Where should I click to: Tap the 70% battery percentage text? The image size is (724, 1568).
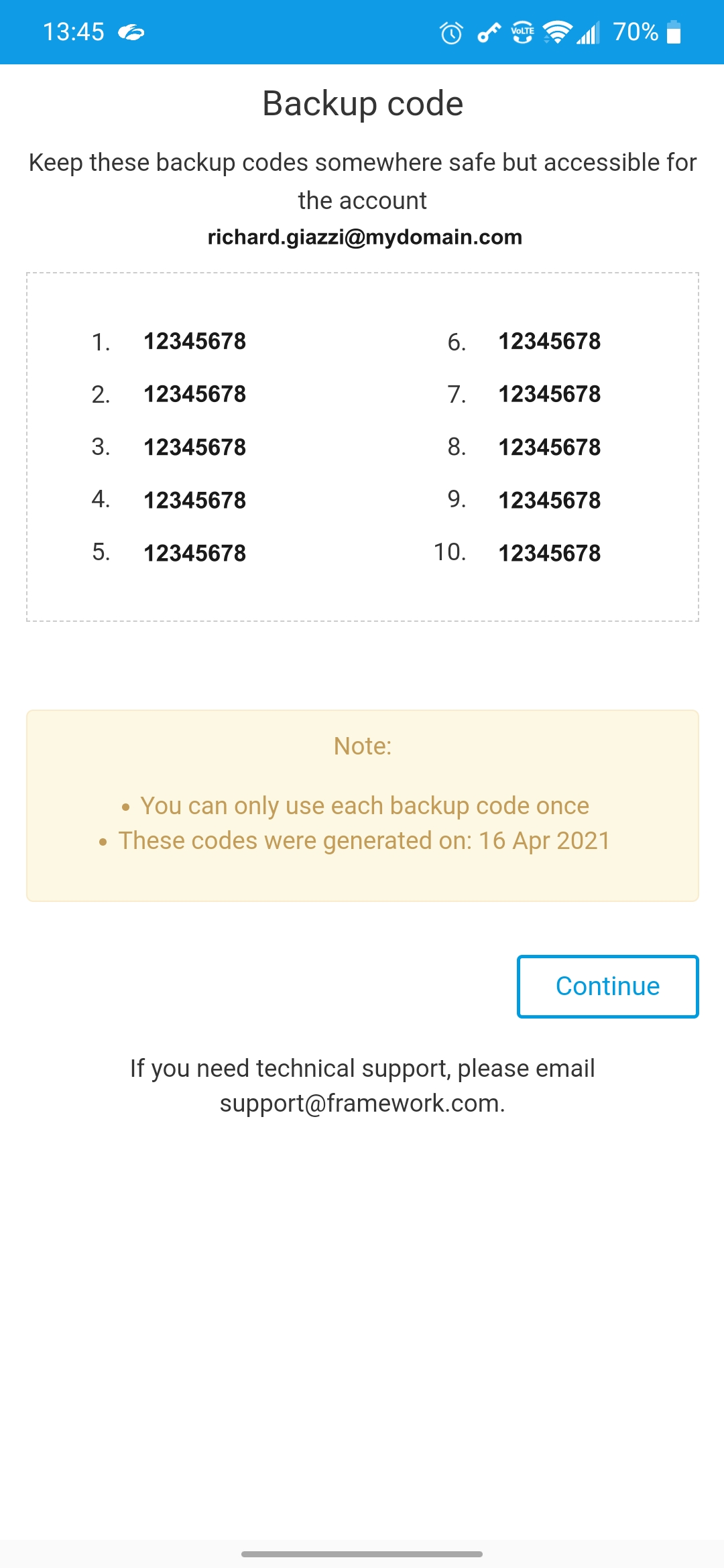click(635, 32)
